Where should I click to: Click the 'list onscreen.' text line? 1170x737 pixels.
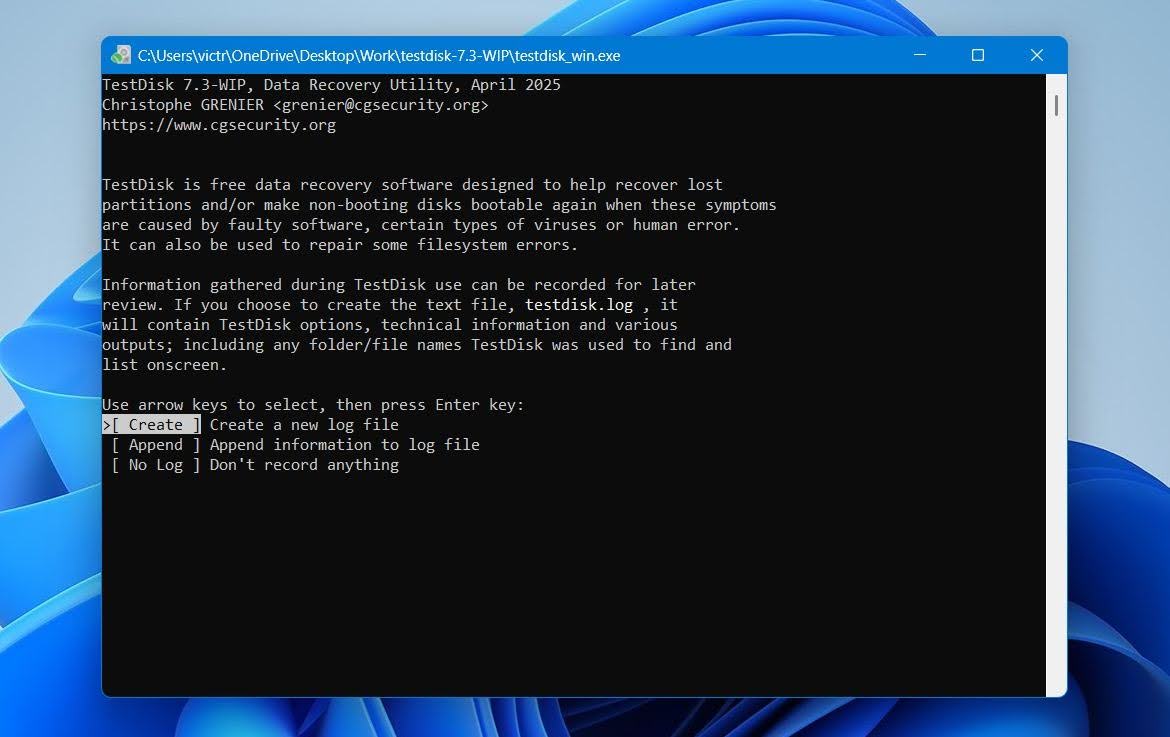click(x=164, y=365)
